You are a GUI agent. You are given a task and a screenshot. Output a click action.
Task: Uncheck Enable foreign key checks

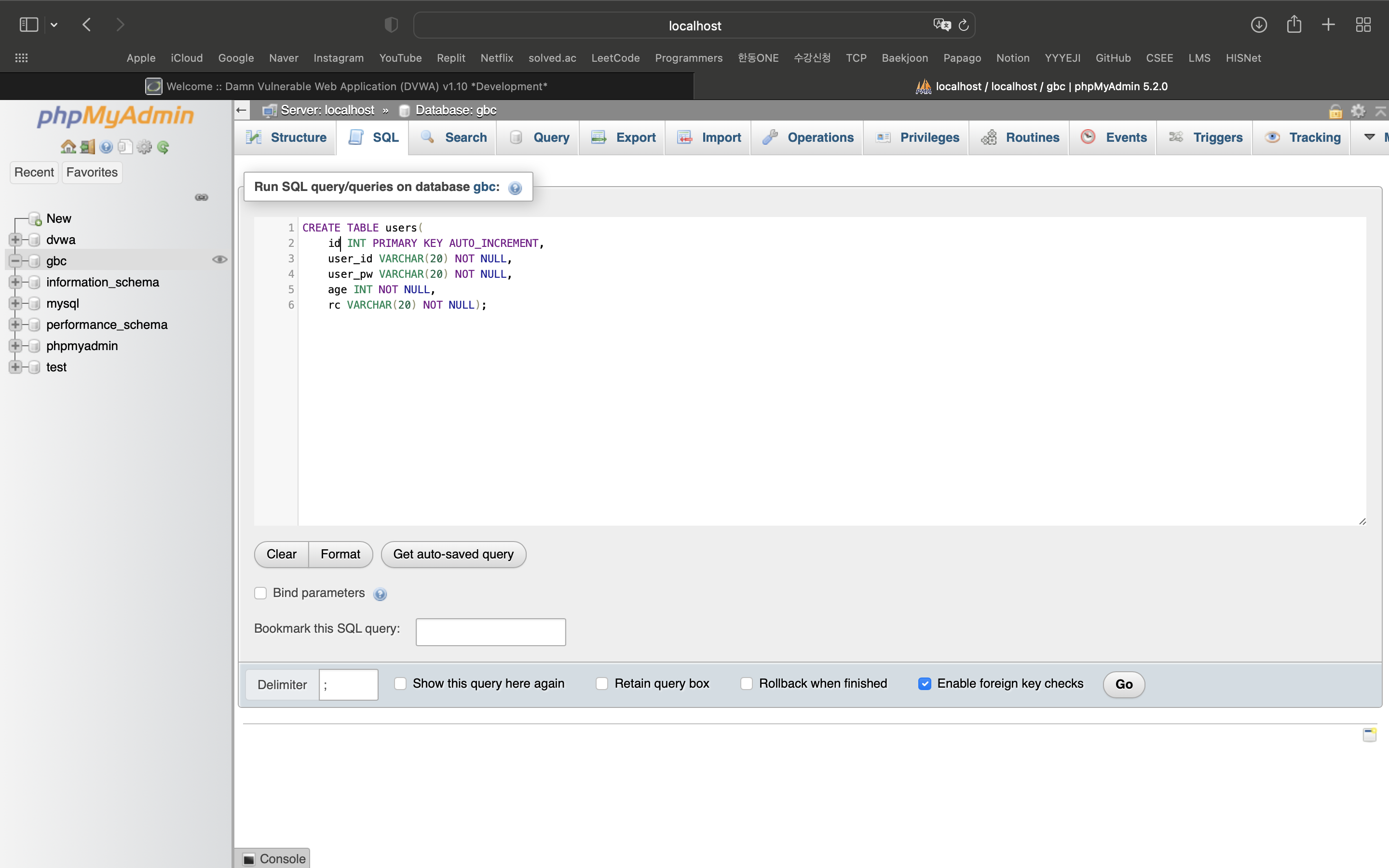[924, 684]
